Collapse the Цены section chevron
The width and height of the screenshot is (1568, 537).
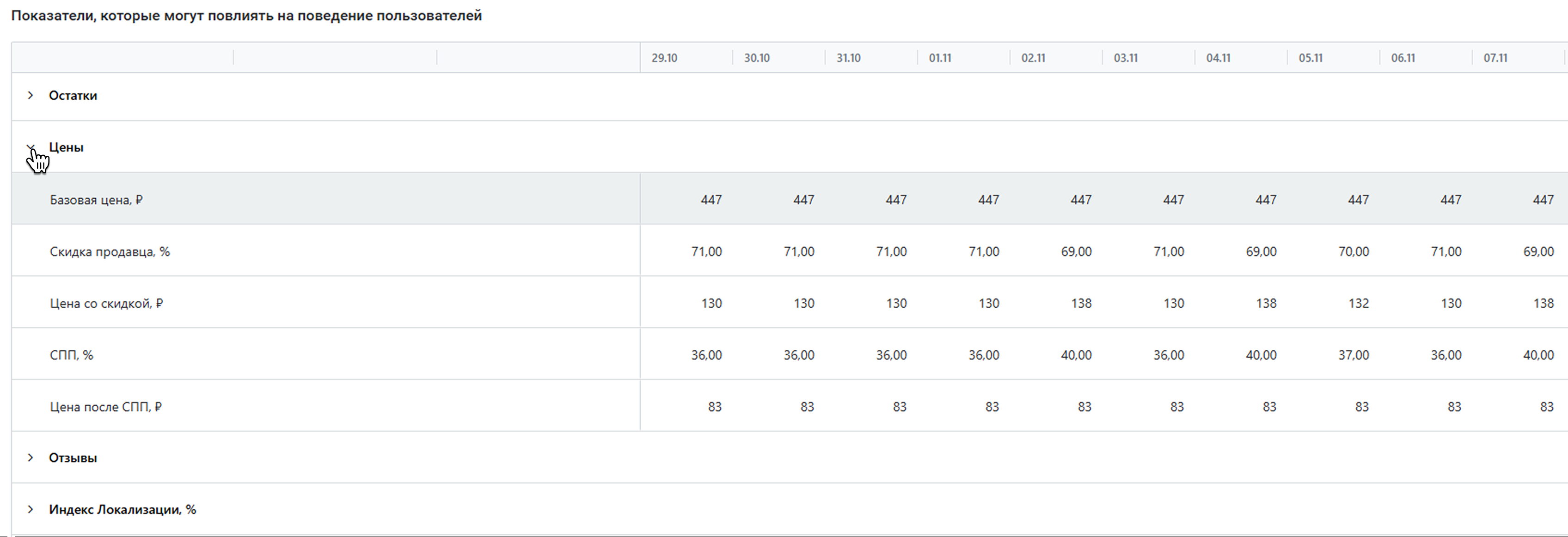click(x=31, y=147)
